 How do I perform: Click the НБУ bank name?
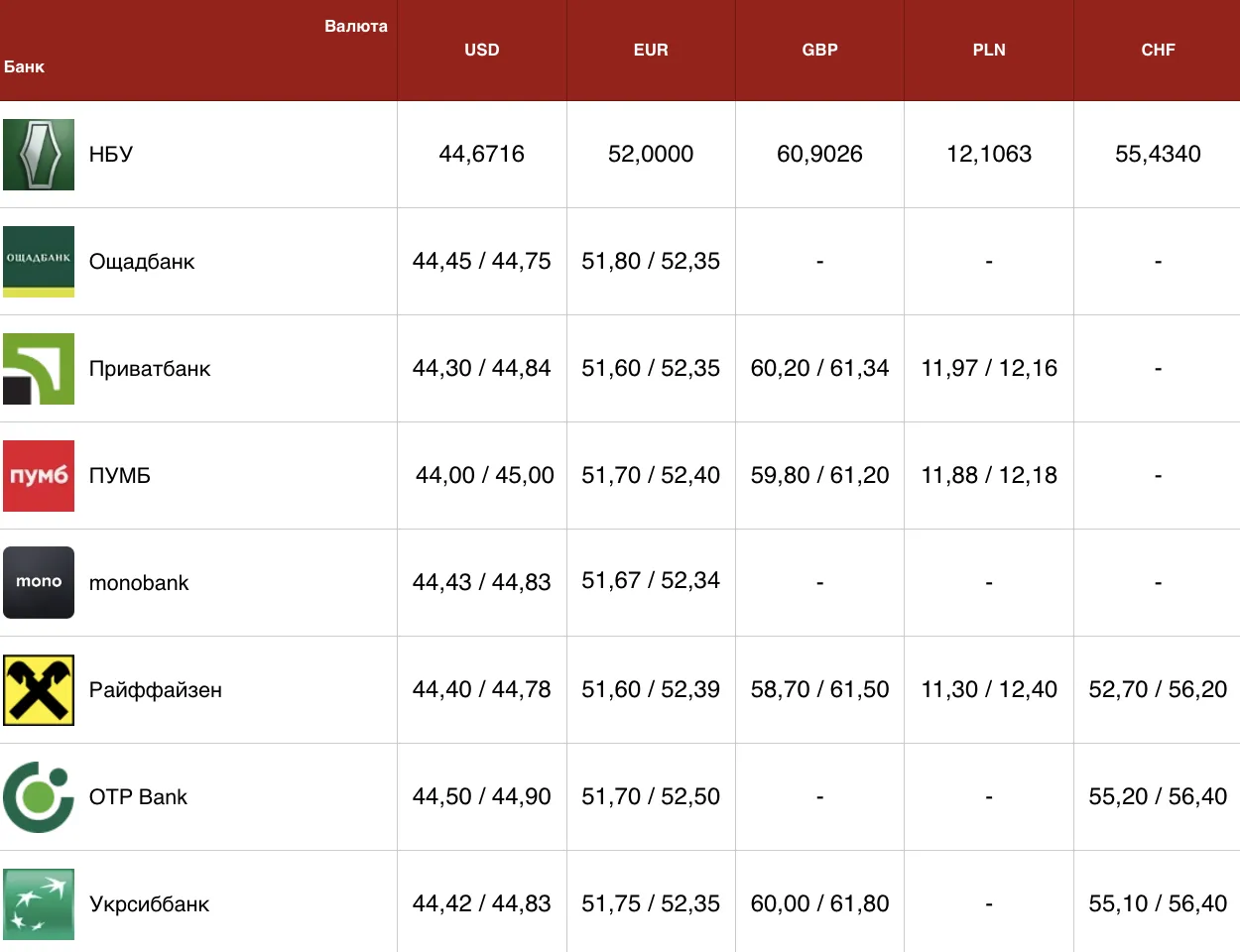point(111,155)
